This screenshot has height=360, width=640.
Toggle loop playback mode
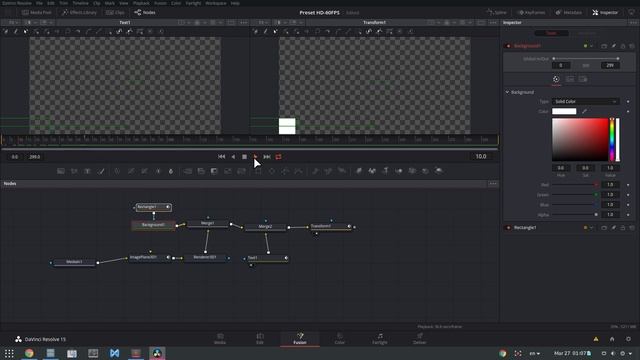point(278,157)
